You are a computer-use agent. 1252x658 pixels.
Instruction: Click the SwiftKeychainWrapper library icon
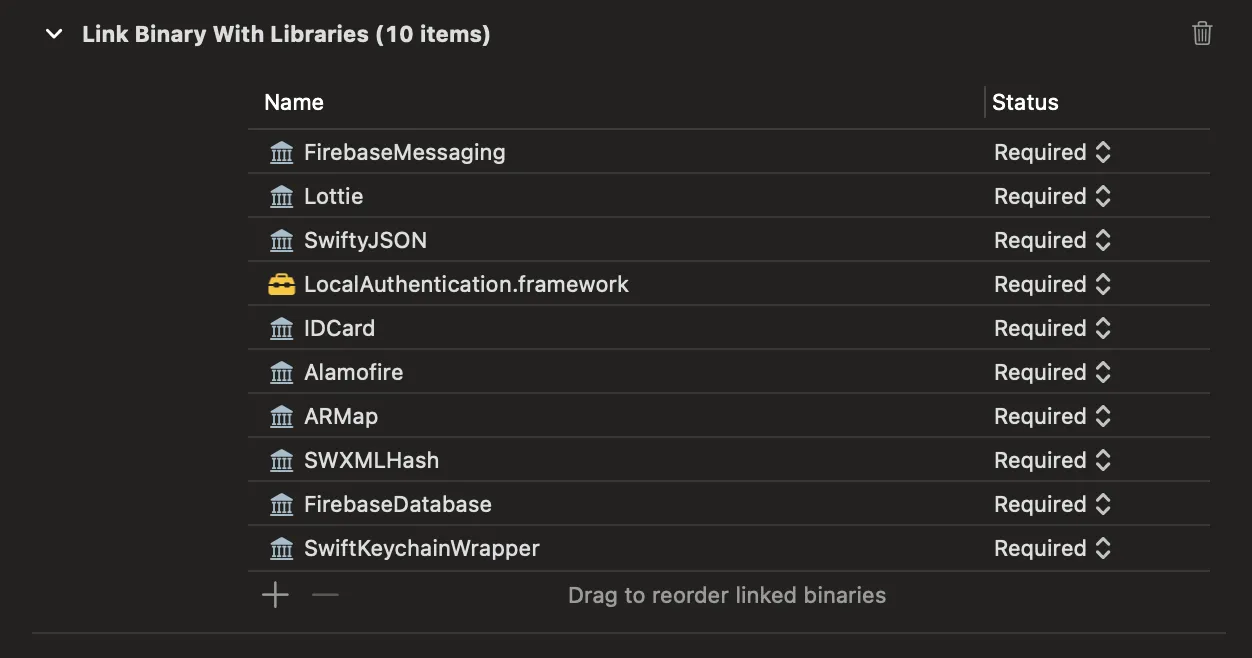(282, 549)
